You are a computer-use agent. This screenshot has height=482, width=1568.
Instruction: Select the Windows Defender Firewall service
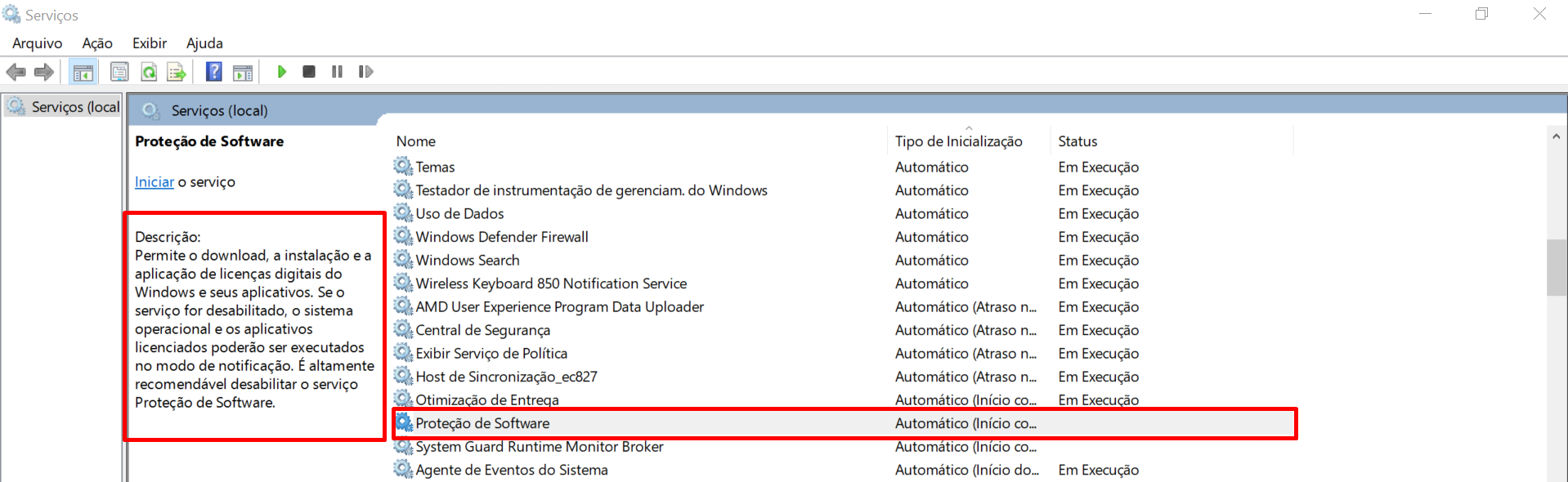(x=844, y=237)
